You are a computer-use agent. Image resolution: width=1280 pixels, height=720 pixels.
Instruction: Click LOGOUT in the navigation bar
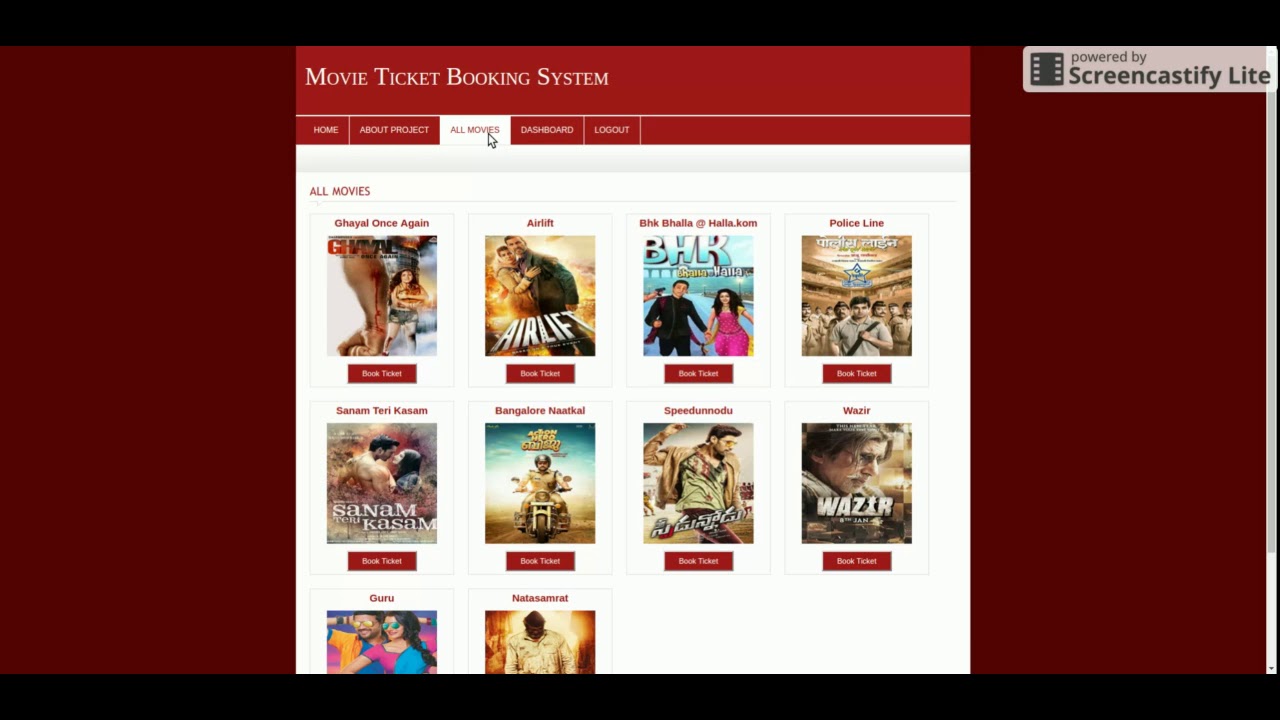(612, 130)
